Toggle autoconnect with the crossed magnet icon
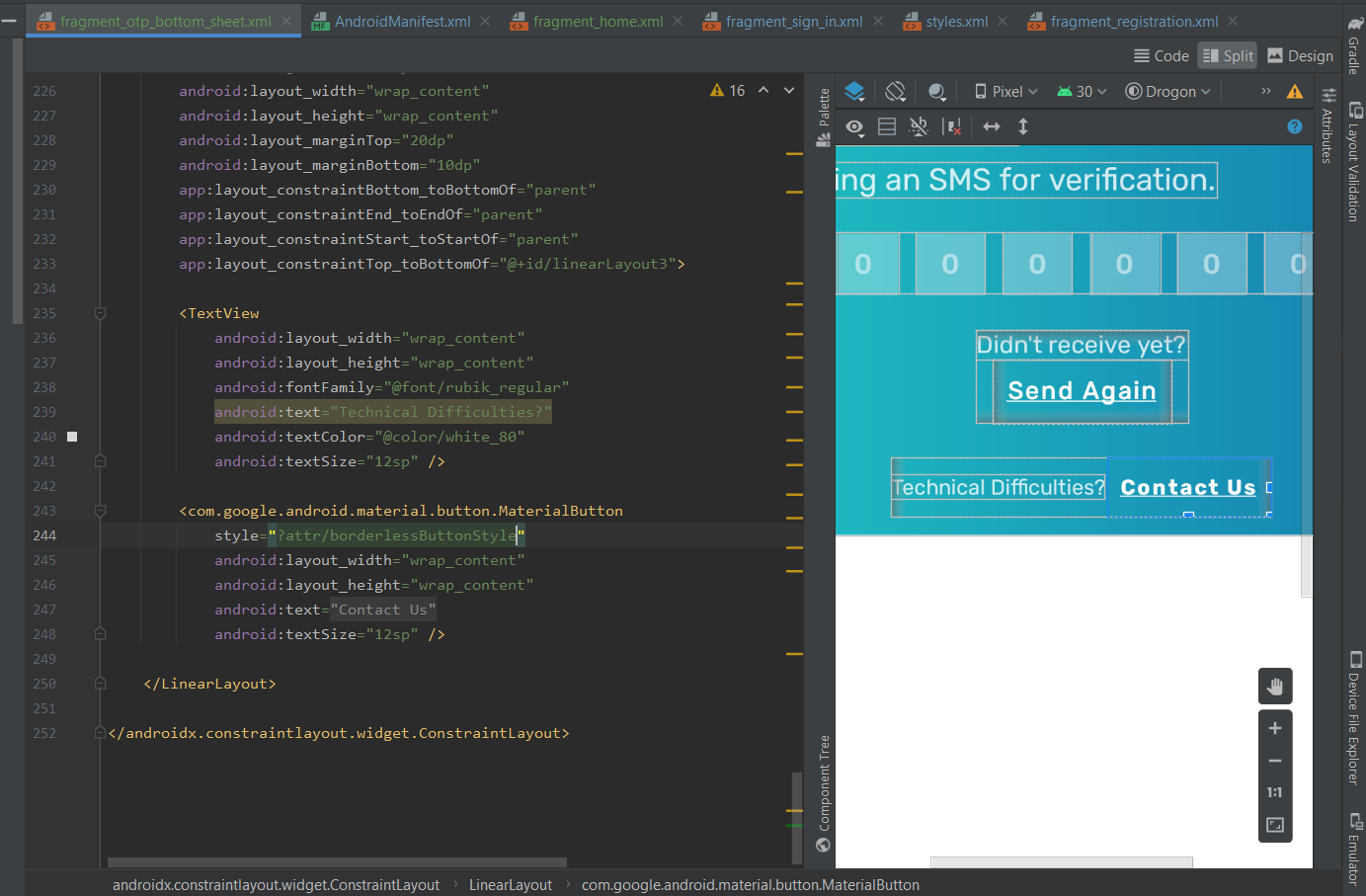The width and height of the screenshot is (1366, 896). click(x=919, y=126)
